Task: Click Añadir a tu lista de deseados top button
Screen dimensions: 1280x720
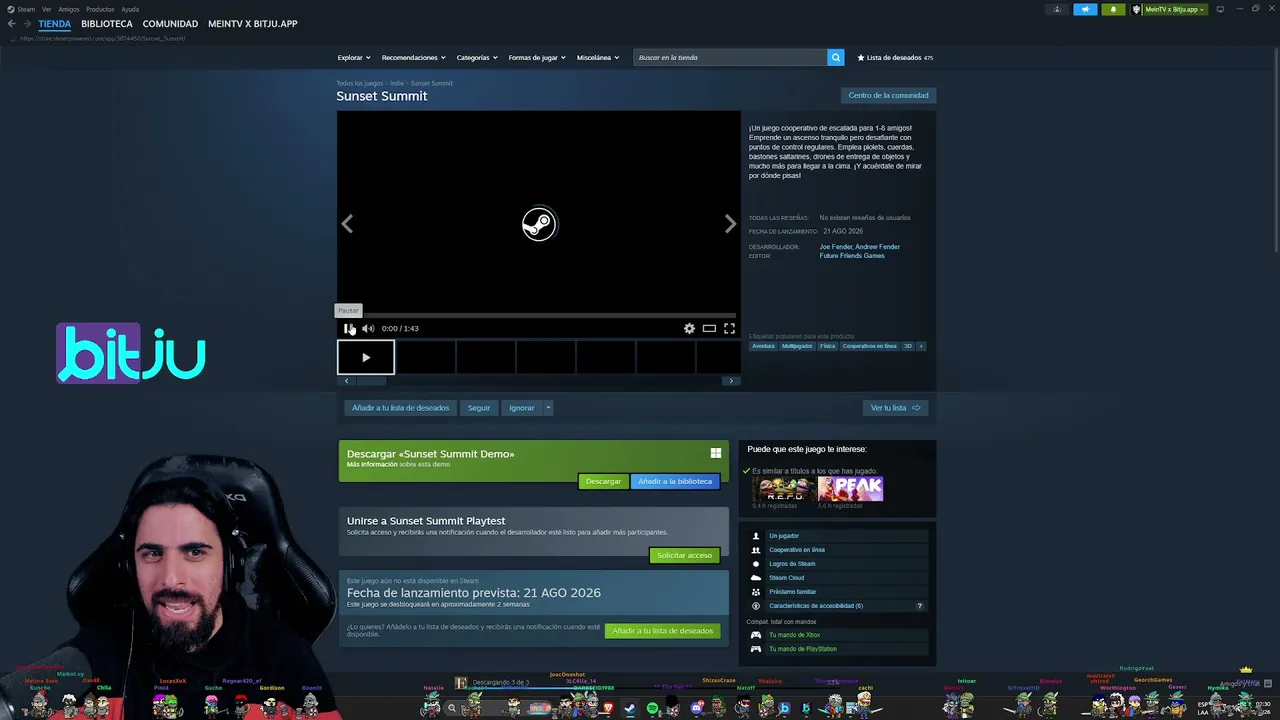Action: coord(400,408)
